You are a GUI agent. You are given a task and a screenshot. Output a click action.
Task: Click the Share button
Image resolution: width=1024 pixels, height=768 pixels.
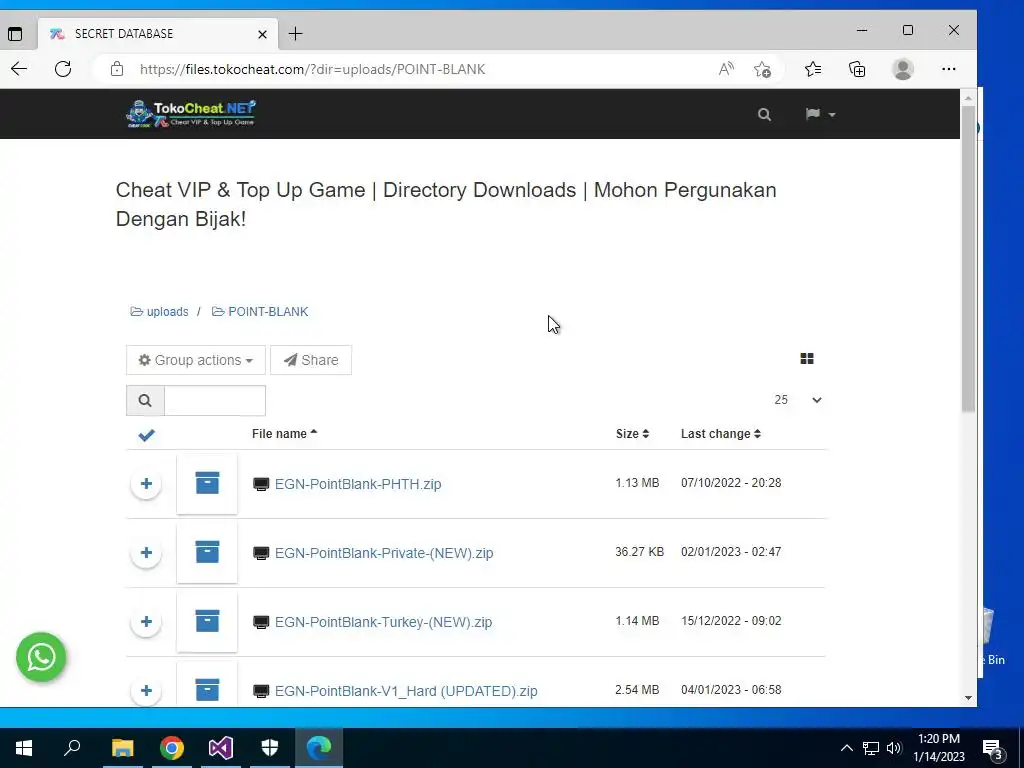pyautogui.click(x=311, y=360)
